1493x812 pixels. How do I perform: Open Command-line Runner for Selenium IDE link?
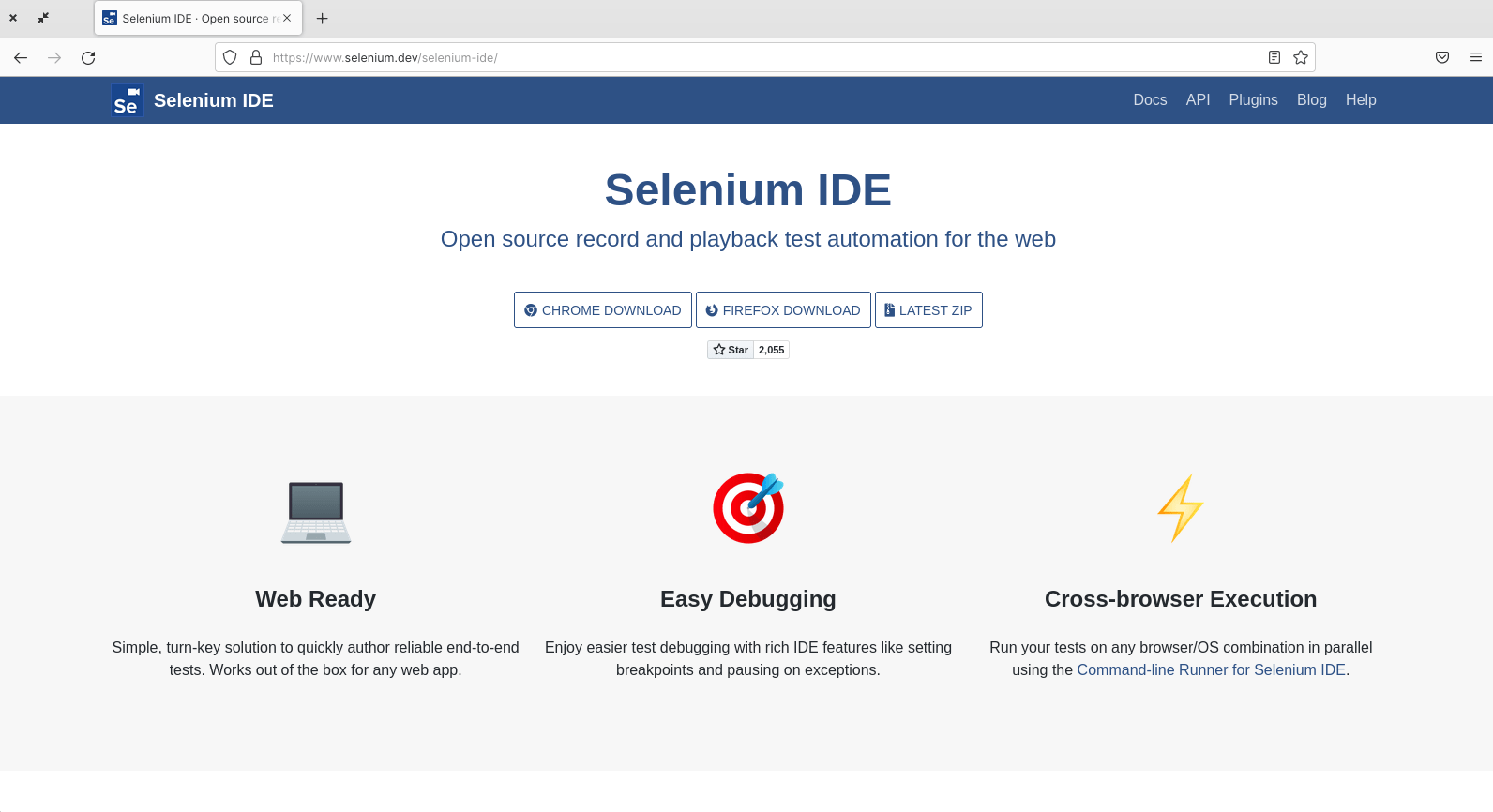[1211, 669]
